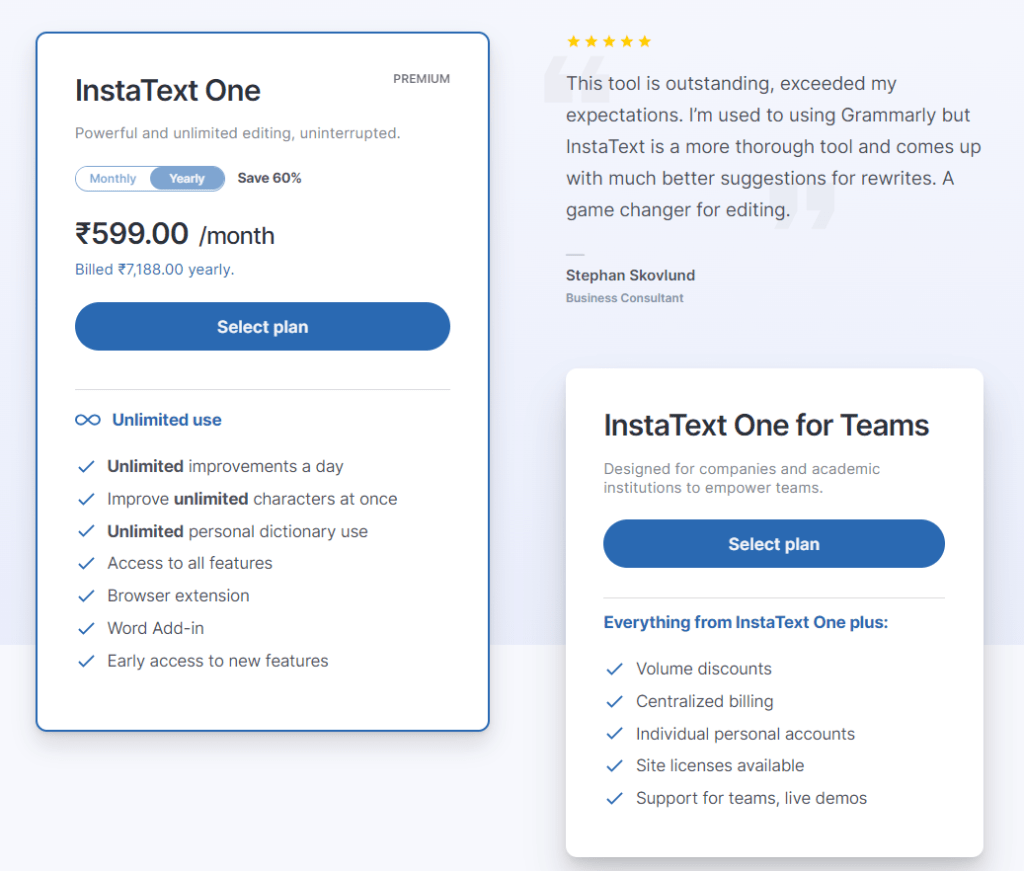1024x871 pixels.
Task: Click the testimonial quote paragraph
Action: click(x=773, y=146)
